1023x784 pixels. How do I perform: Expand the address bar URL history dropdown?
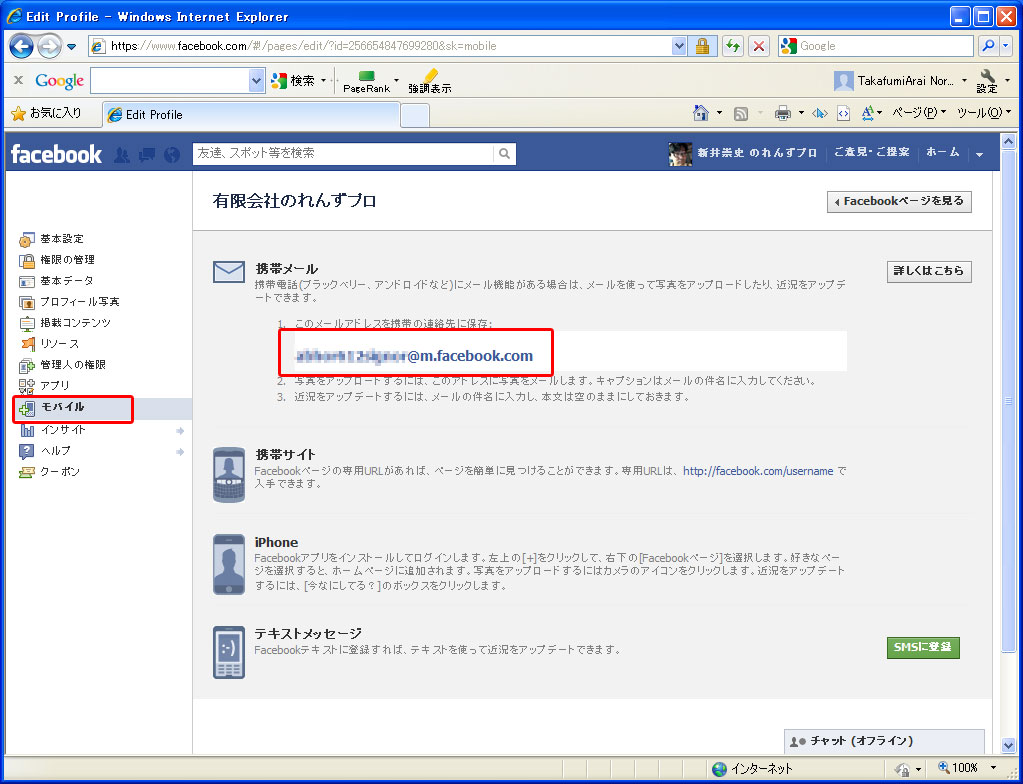click(679, 46)
